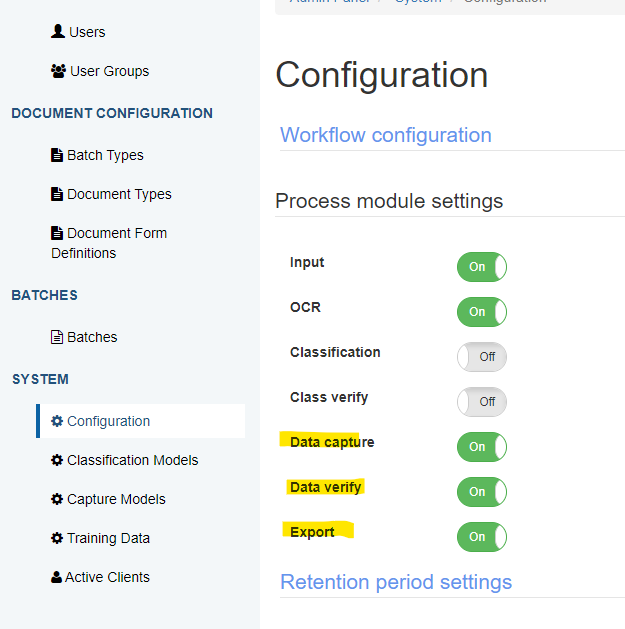The image size is (625, 629).
Task: Toggle the Data capture switch
Action: click(x=482, y=447)
